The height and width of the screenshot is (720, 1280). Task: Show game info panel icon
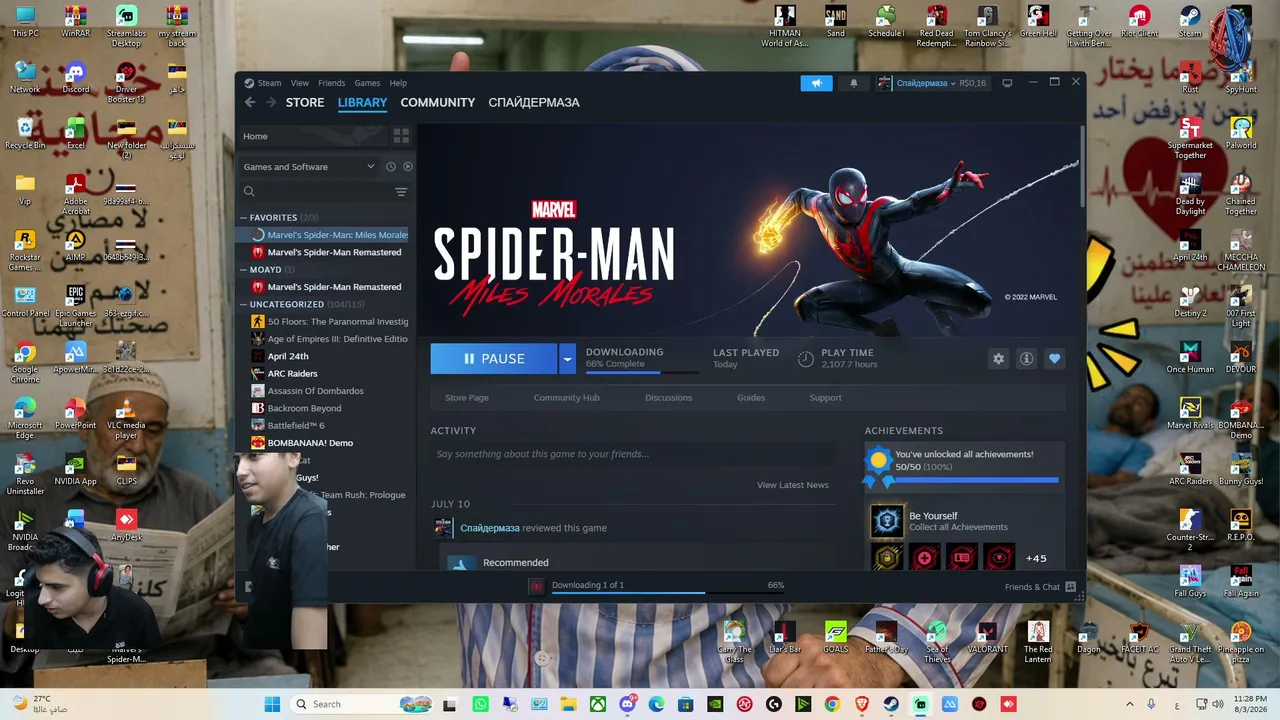tap(1026, 358)
